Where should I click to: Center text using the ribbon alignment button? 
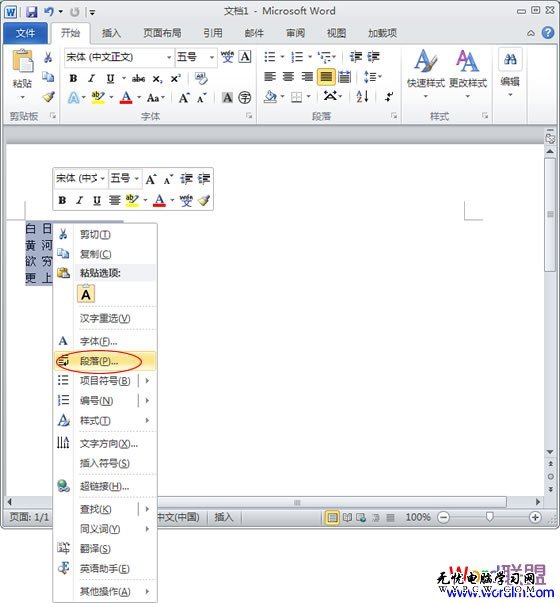pyautogui.click(x=288, y=77)
